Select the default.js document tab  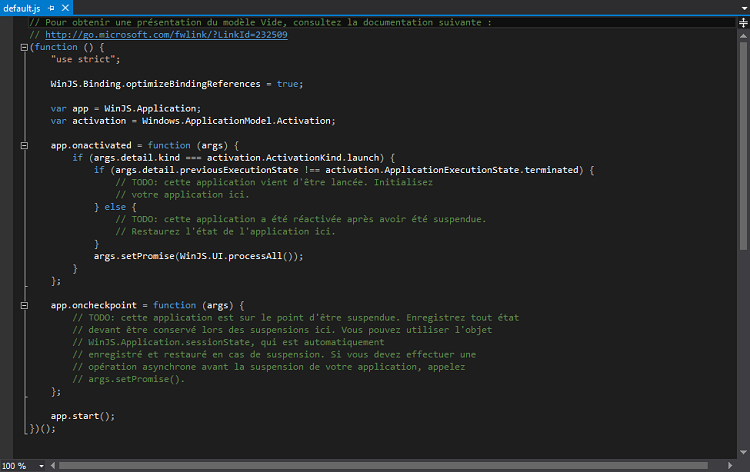tap(22, 7)
